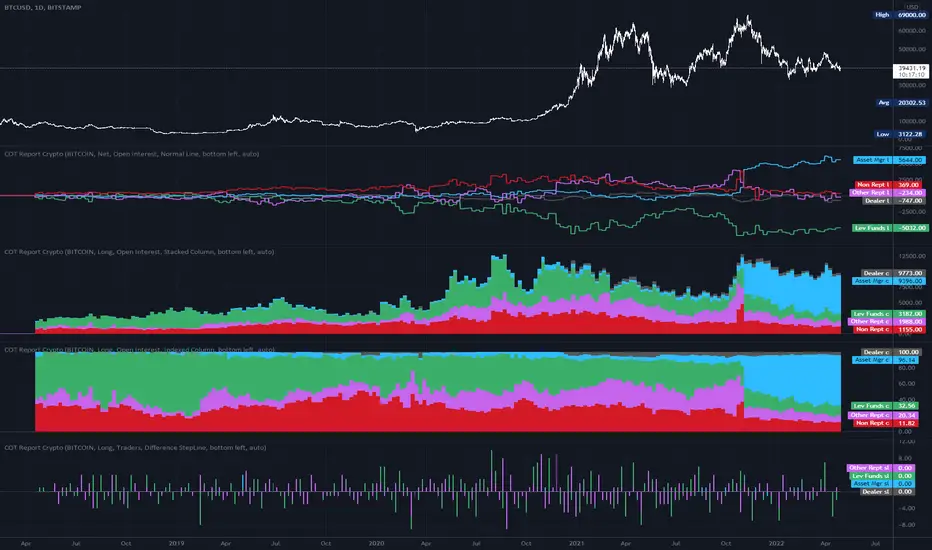This screenshot has width=932, height=550.
Task: Click the current price label 39431.19
Action: click(911, 71)
